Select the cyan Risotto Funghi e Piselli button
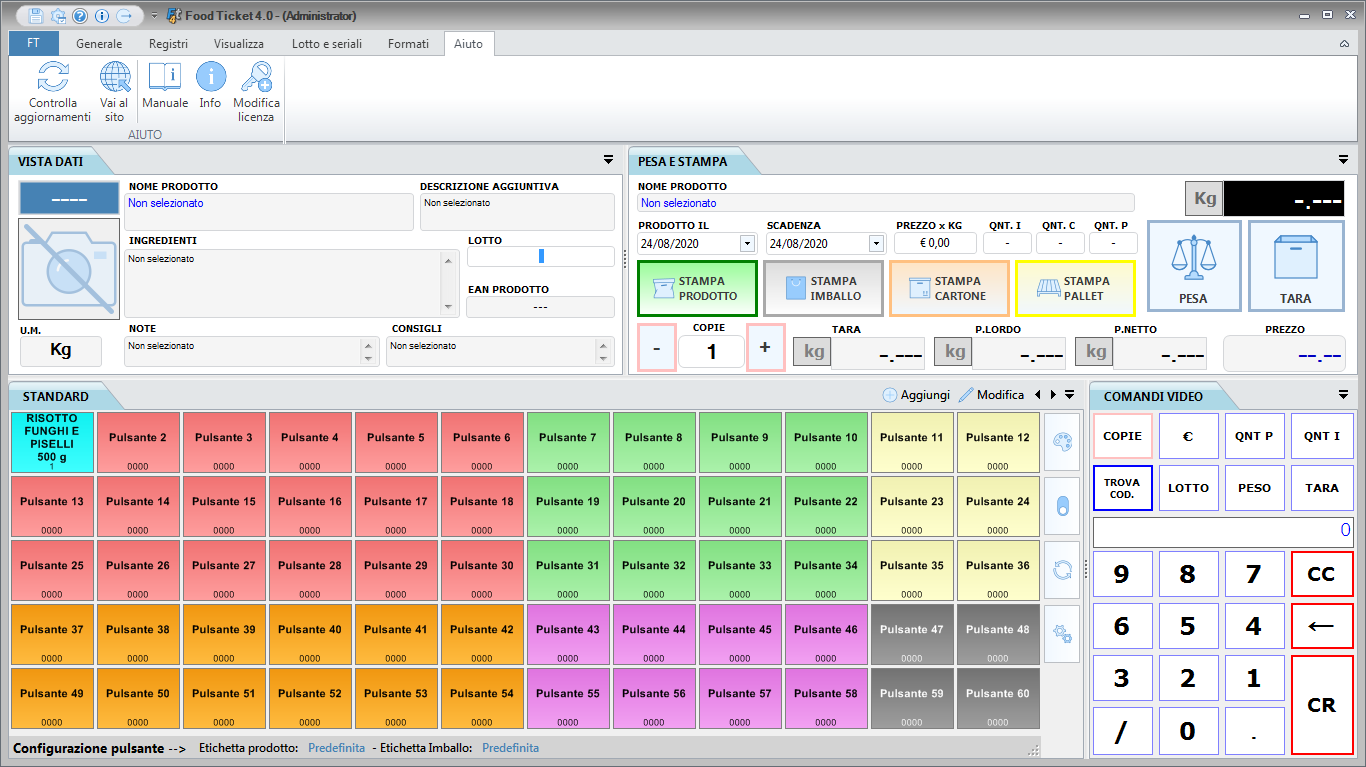The width and height of the screenshot is (1366, 767). (52, 442)
